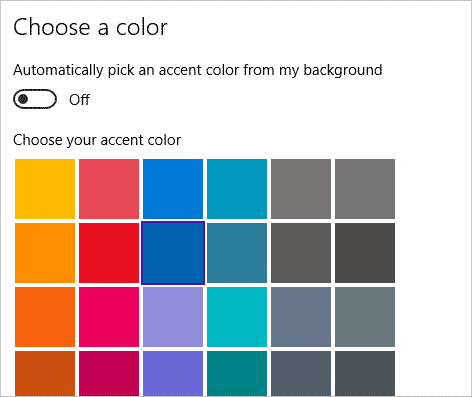
Task: Choose the dark crimson swatch in bottom row
Action: click(x=109, y=373)
